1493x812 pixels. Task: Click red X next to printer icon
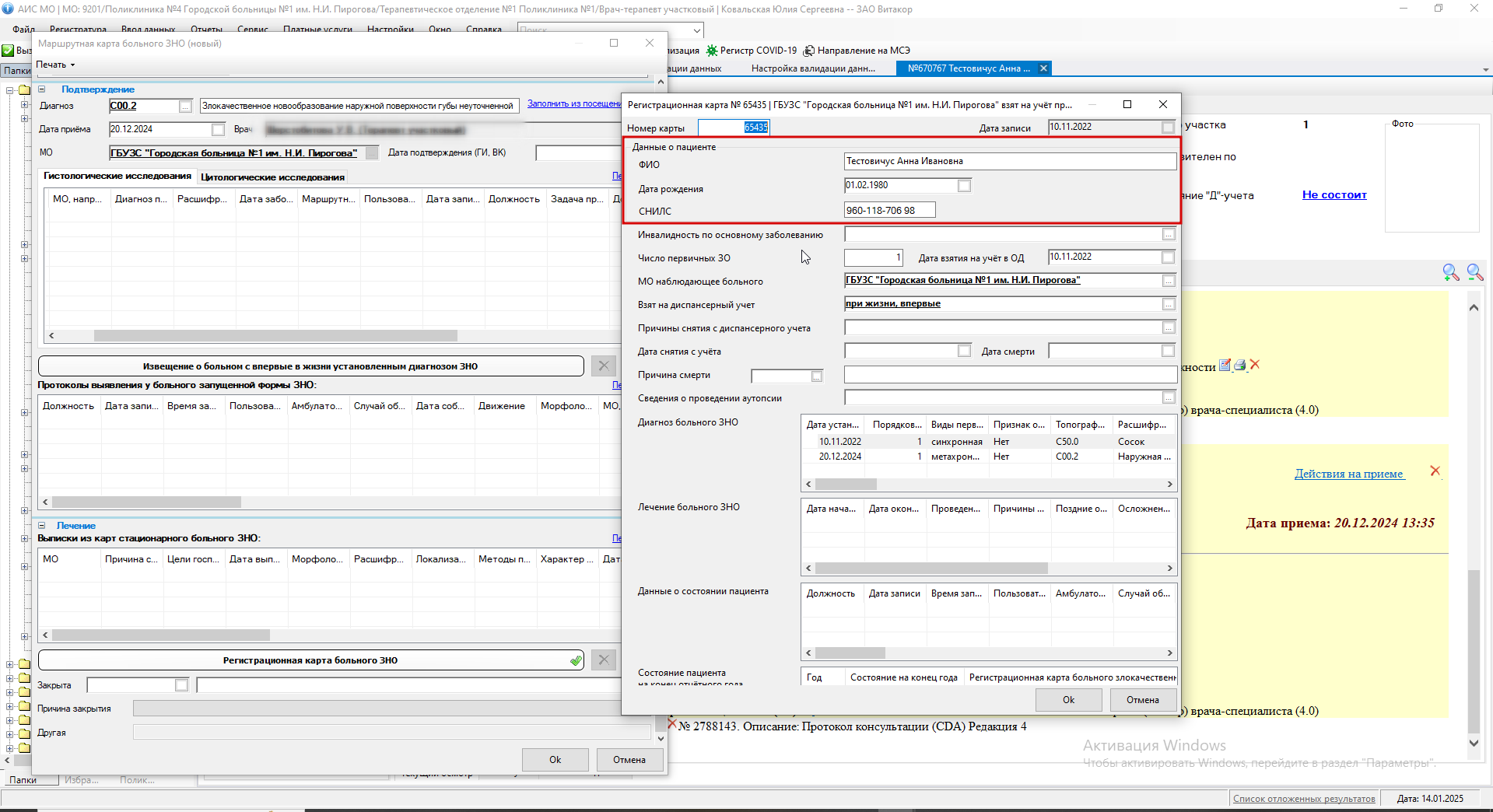[x=1255, y=365]
